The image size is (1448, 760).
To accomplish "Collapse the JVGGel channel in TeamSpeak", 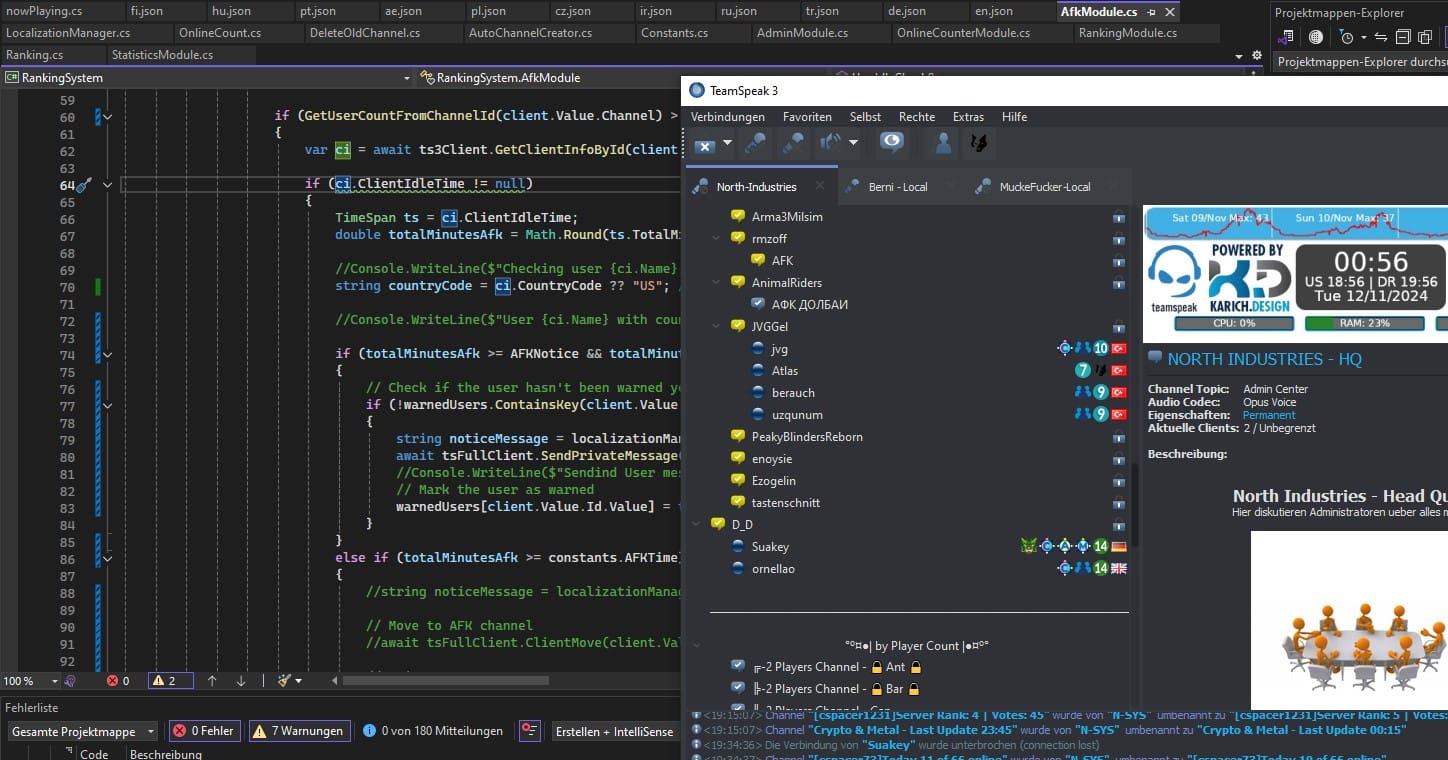I will click(x=715, y=326).
